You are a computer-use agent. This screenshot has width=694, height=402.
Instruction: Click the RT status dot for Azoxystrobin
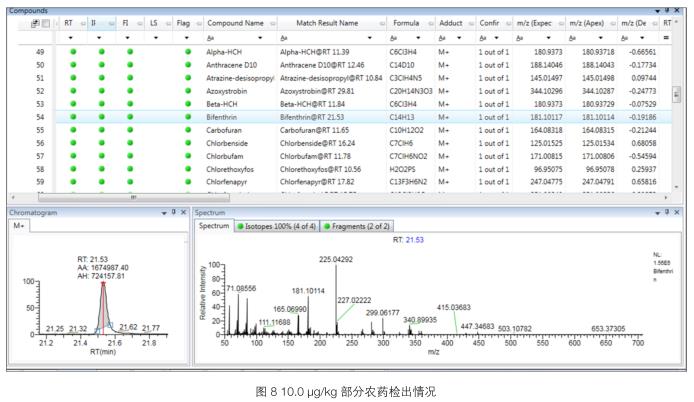tap(72, 90)
